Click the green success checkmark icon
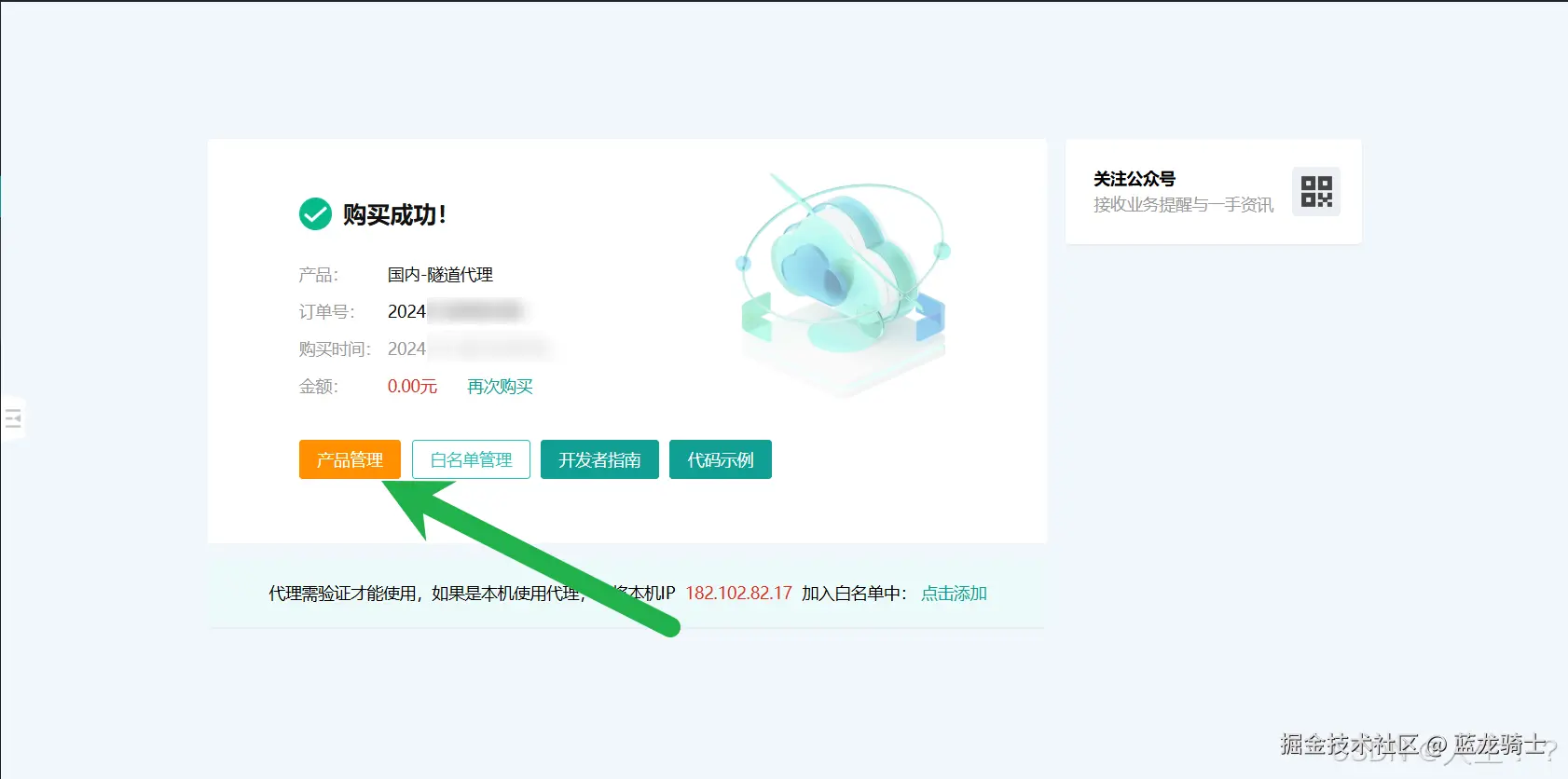This screenshot has width=1568, height=779. coord(315,214)
